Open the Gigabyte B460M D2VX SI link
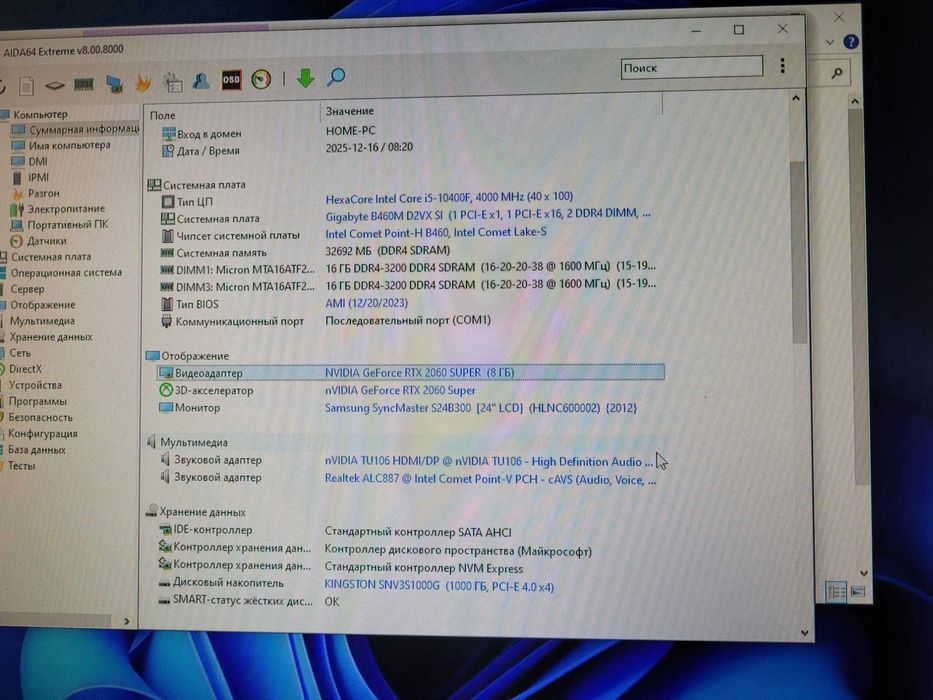This screenshot has width=933, height=700. [488, 214]
